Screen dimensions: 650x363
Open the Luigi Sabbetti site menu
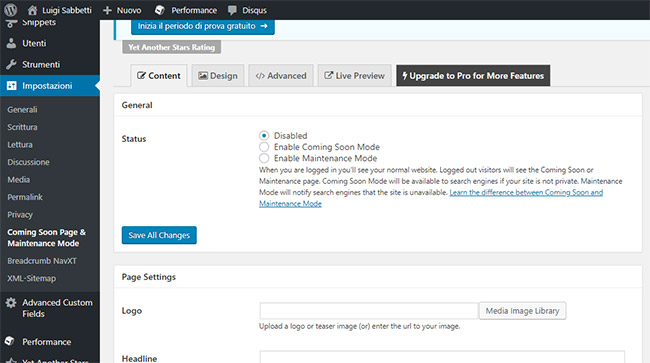pyautogui.click(x=60, y=10)
